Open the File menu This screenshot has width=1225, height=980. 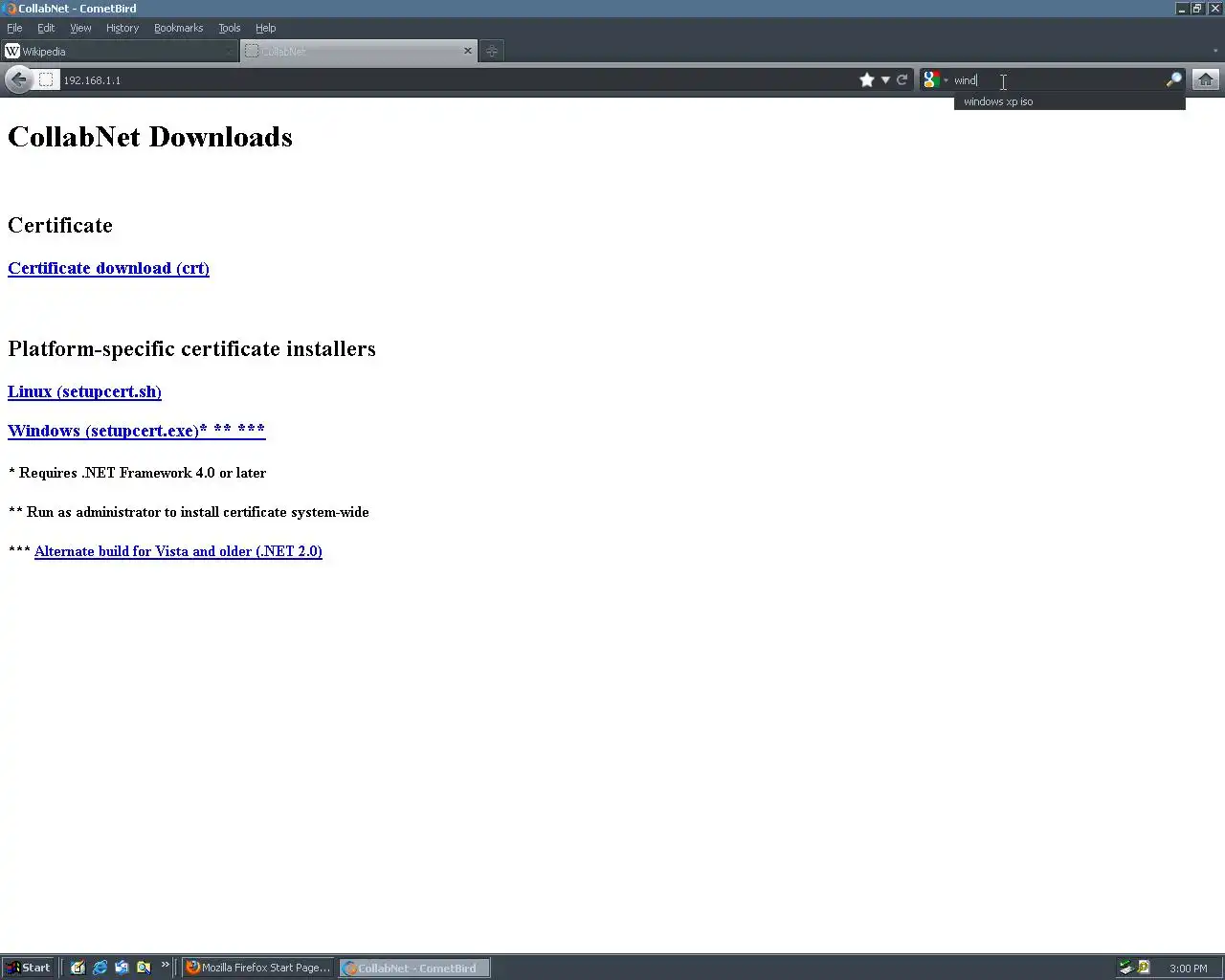[x=14, y=28]
